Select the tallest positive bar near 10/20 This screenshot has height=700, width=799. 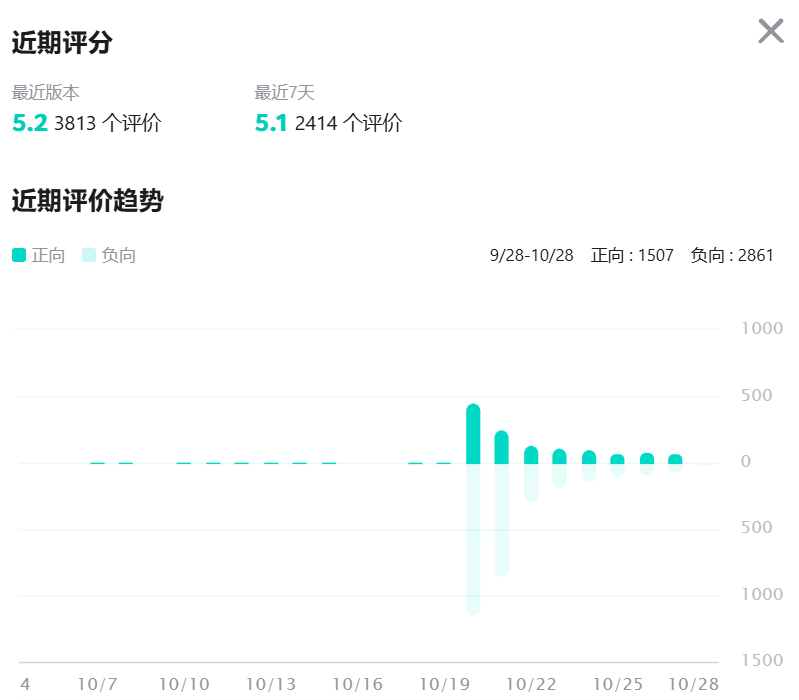tap(473, 434)
